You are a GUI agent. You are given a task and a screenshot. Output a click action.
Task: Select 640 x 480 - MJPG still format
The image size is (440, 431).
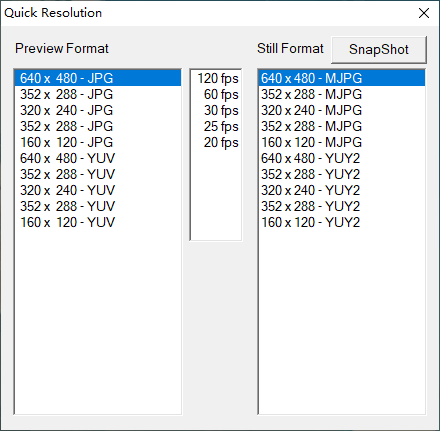coord(342,78)
